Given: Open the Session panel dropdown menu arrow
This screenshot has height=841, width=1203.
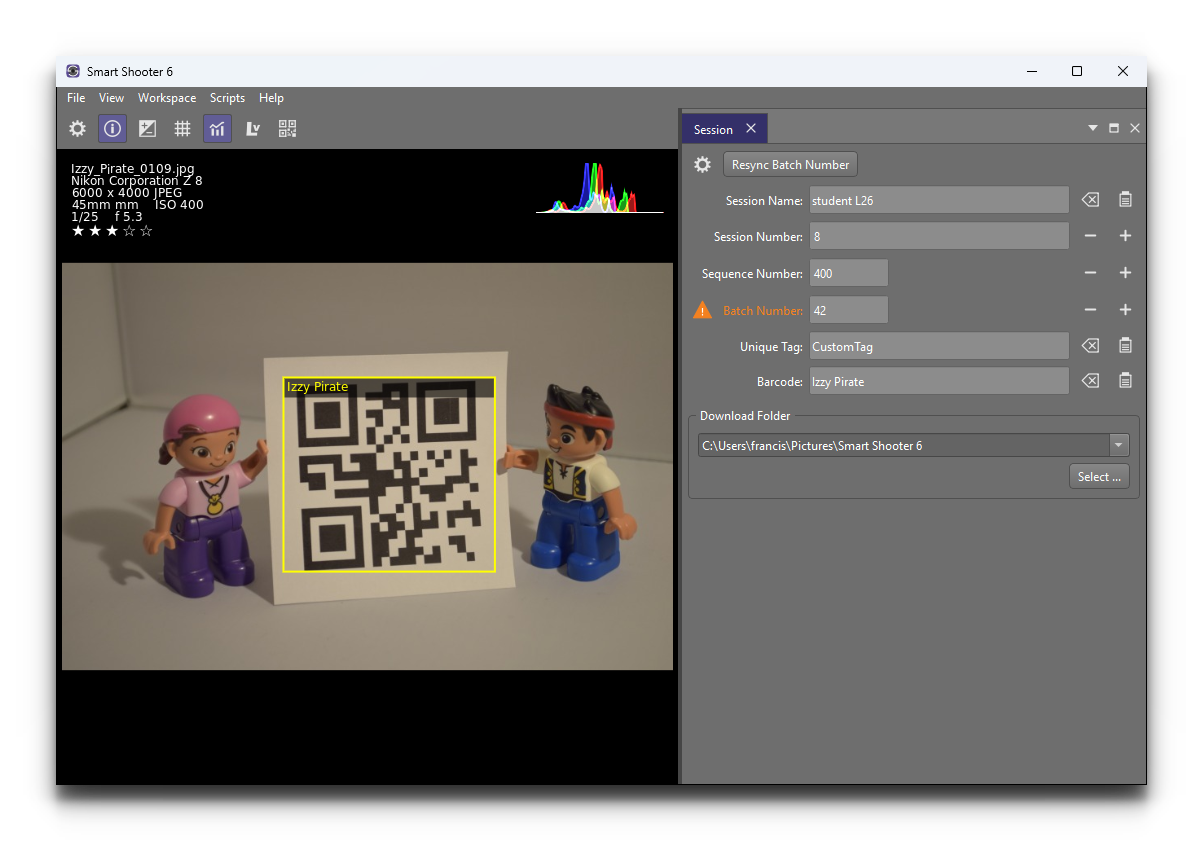Looking at the screenshot, I should pos(1093,129).
